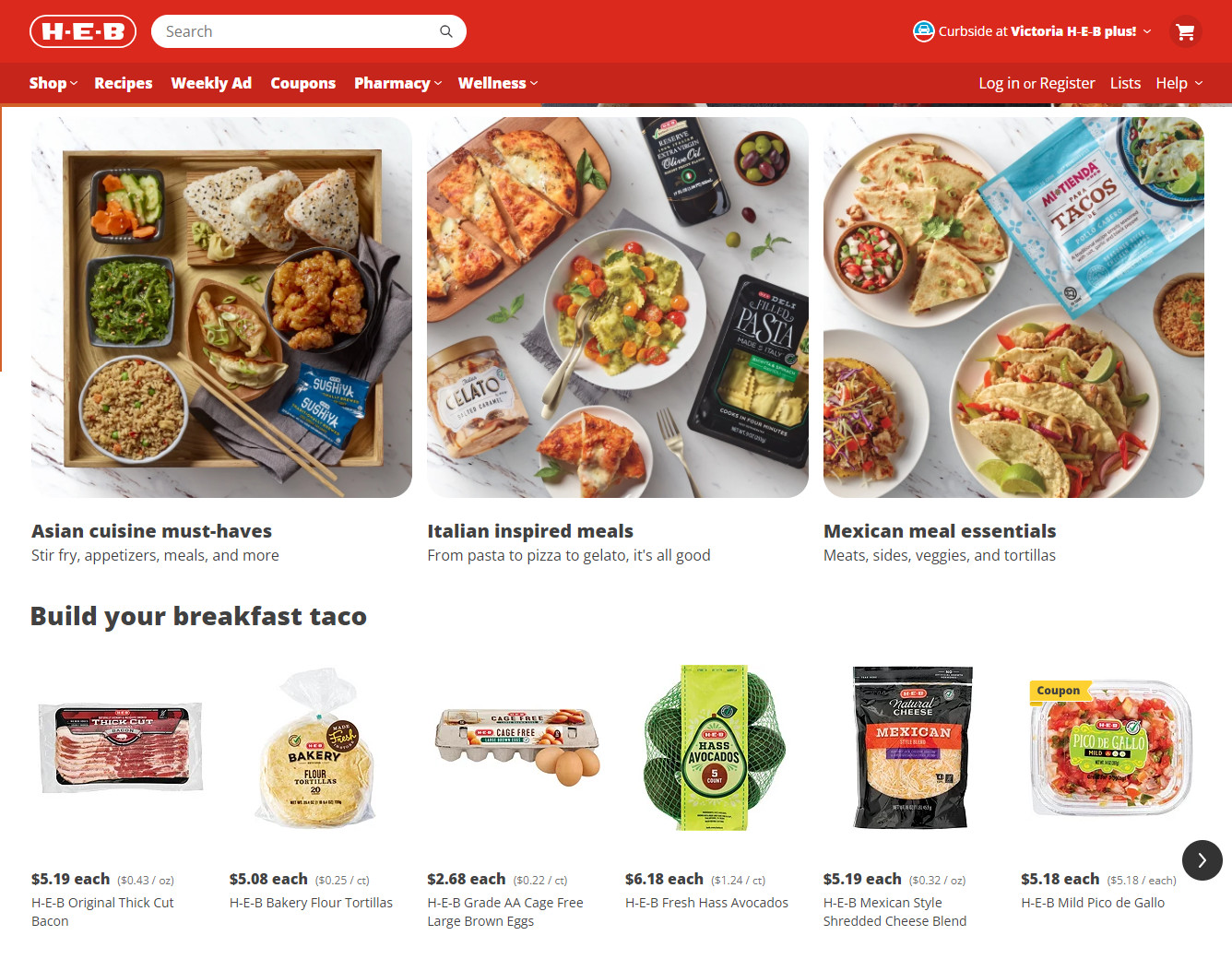Go to Weekly Ad
This screenshot has height=959, width=1232.
click(x=211, y=83)
